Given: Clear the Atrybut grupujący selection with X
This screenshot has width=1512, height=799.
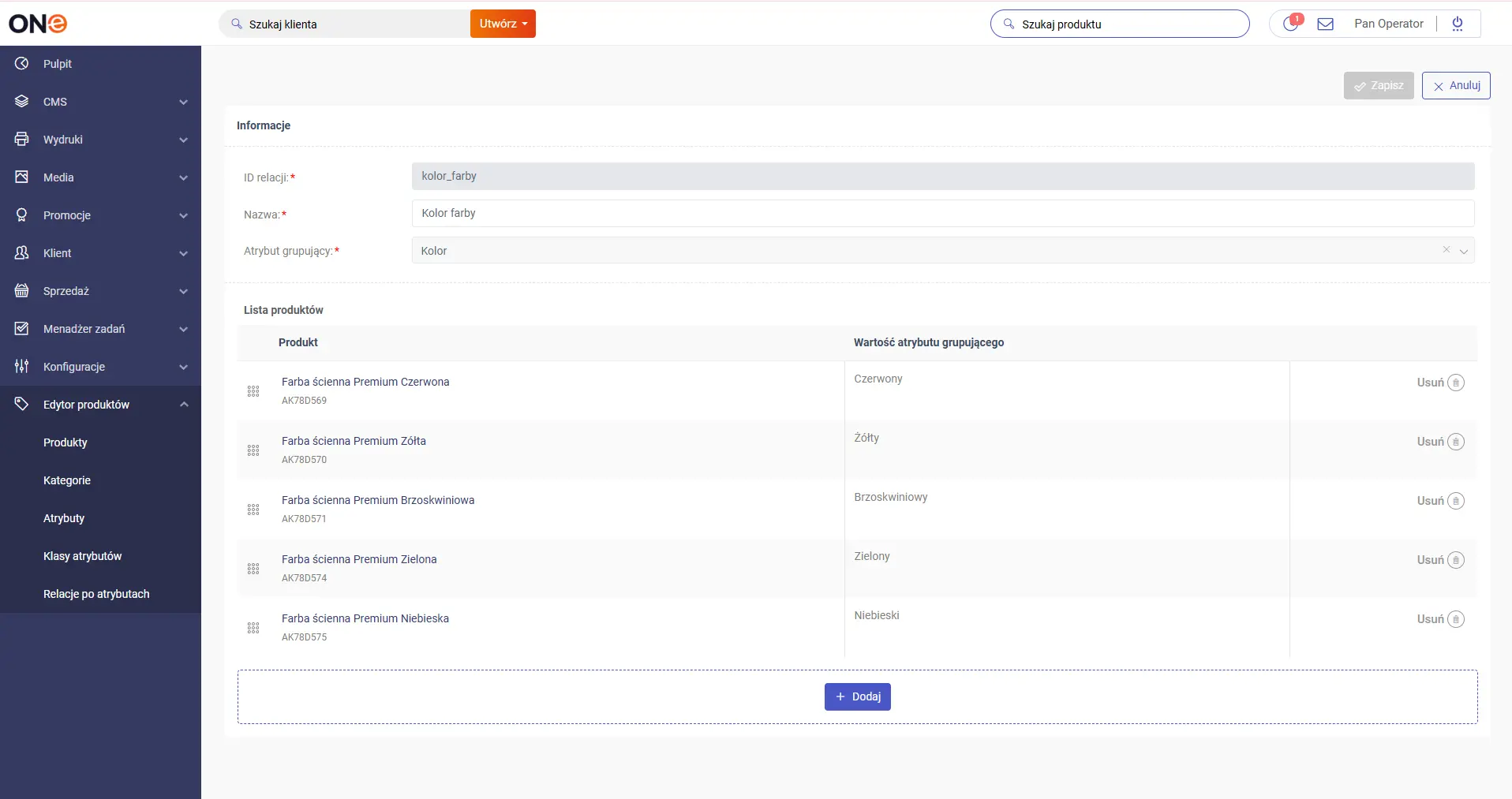Looking at the screenshot, I should click(x=1446, y=250).
